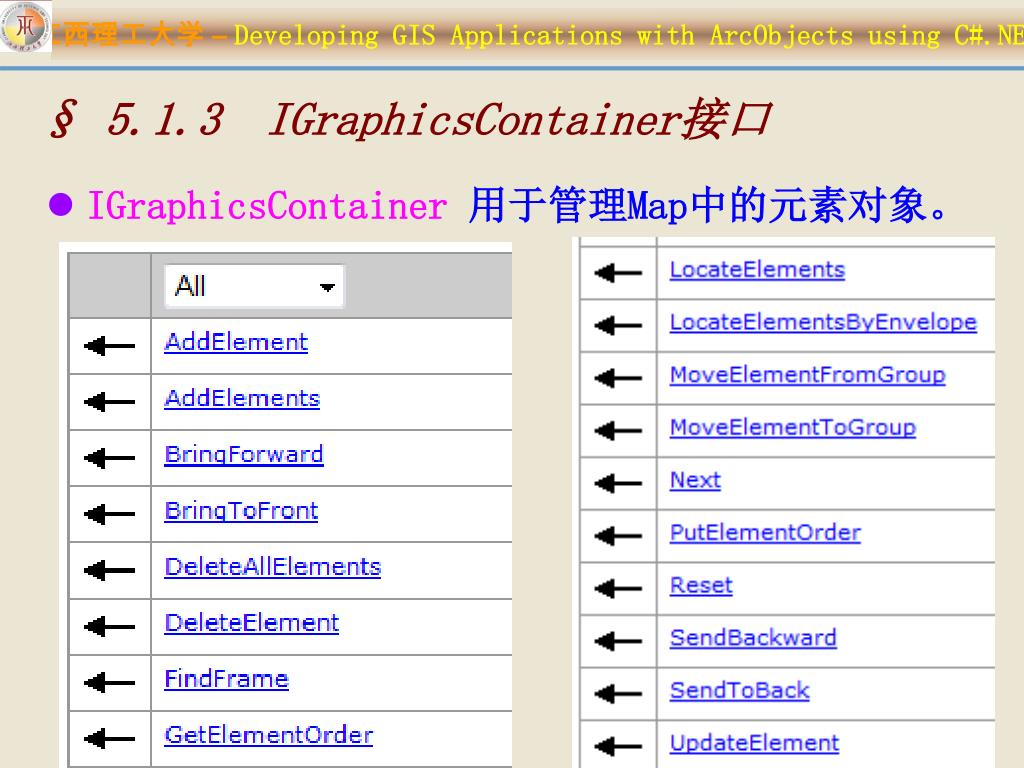Screen dimensions: 1024x768
Task: Click the method arrow icon beside SendBackward
Action: 618,641
